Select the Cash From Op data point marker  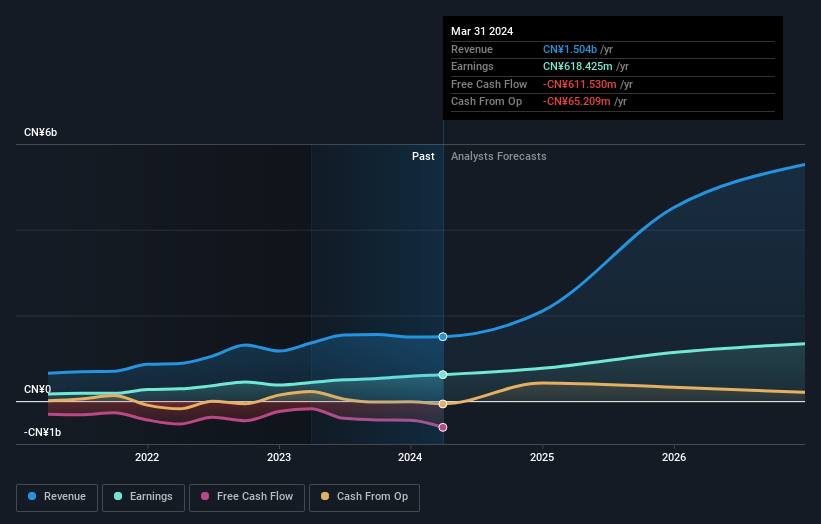point(443,404)
